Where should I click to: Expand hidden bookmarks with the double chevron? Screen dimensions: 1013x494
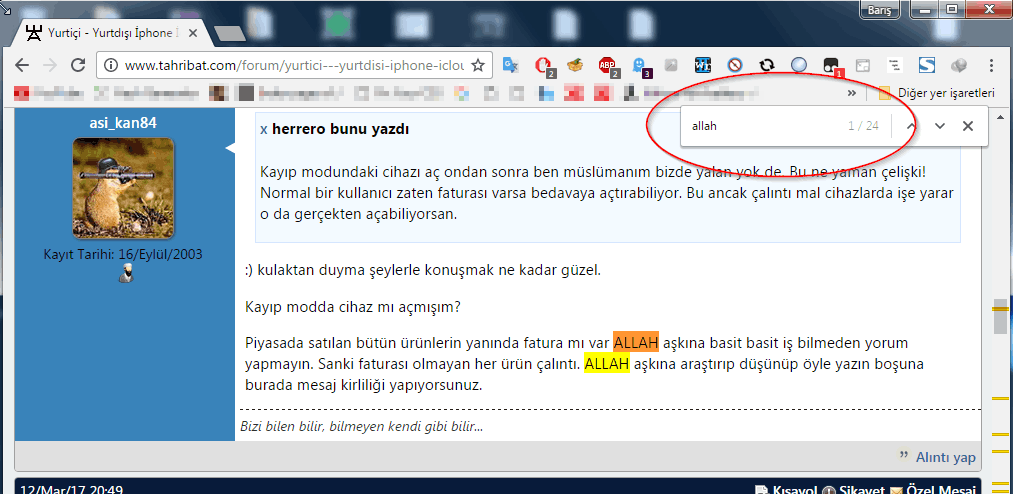pos(852,93)
